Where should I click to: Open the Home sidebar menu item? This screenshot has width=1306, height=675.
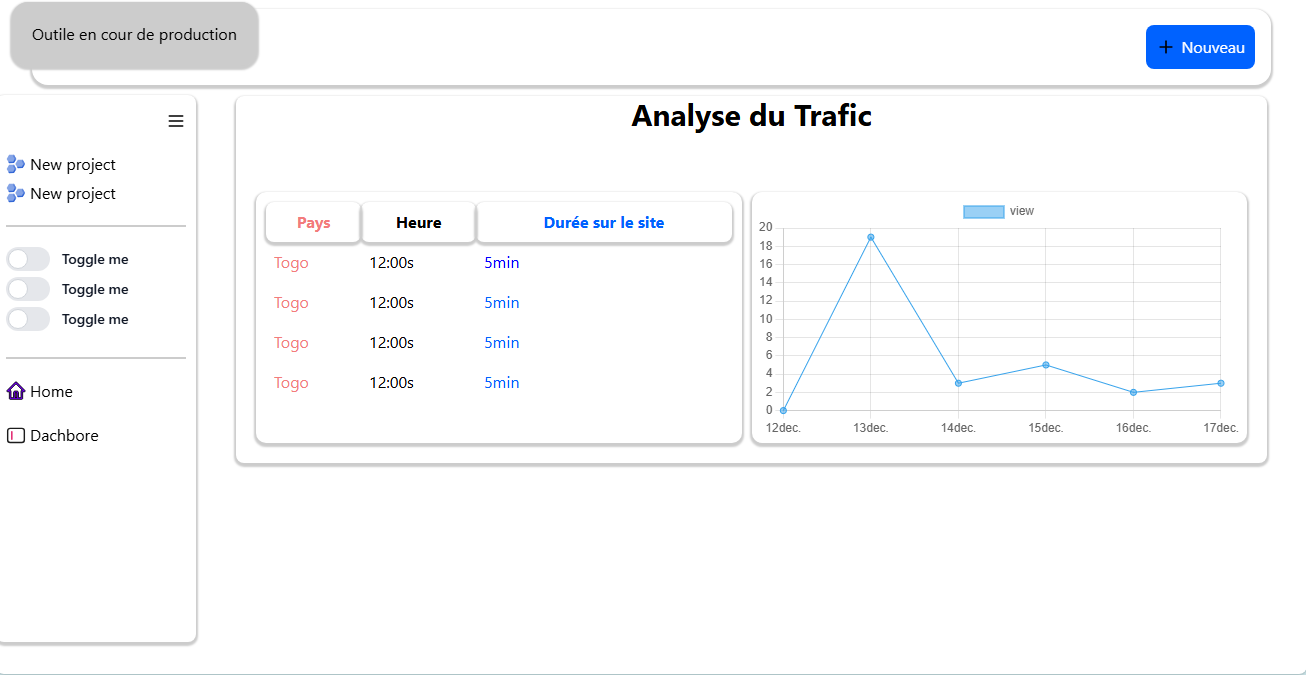(x=51, y=392)
